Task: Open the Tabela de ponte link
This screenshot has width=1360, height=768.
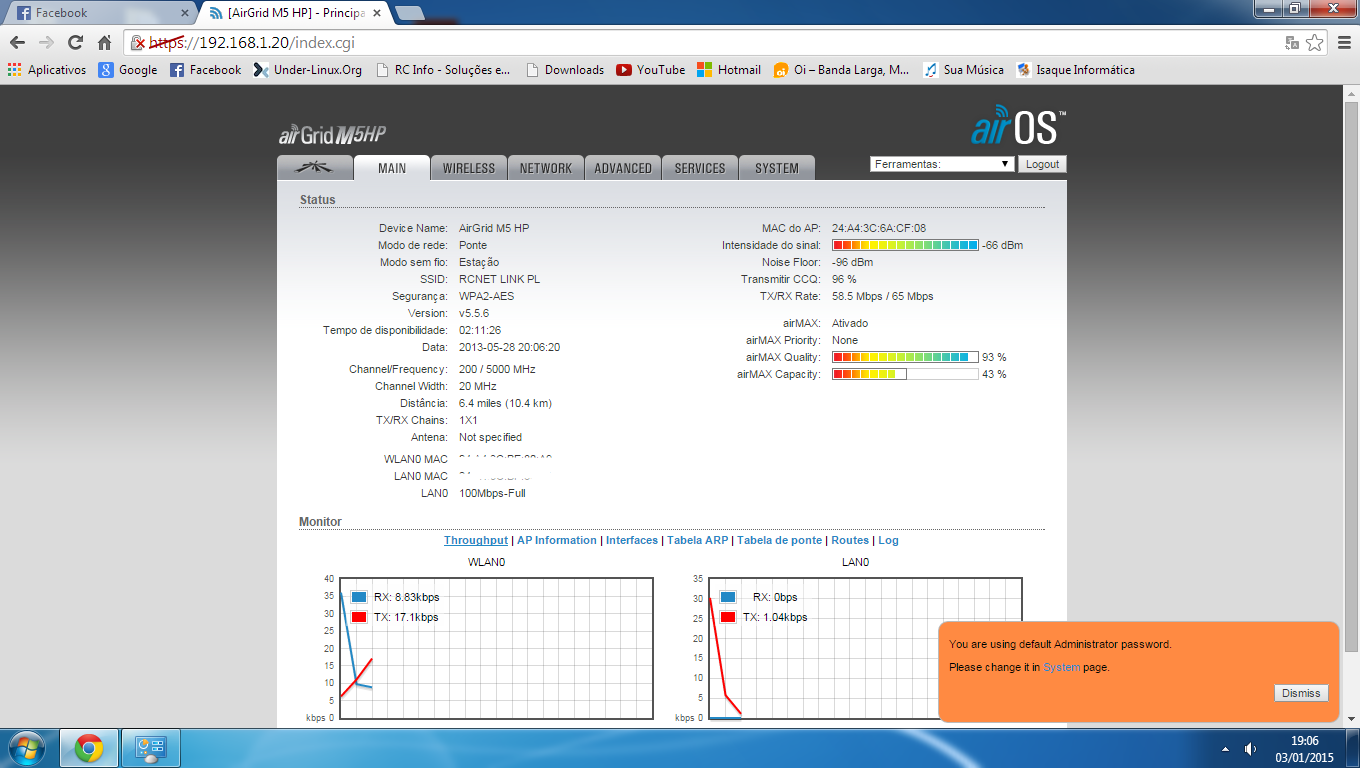Action: coord(779,540)
